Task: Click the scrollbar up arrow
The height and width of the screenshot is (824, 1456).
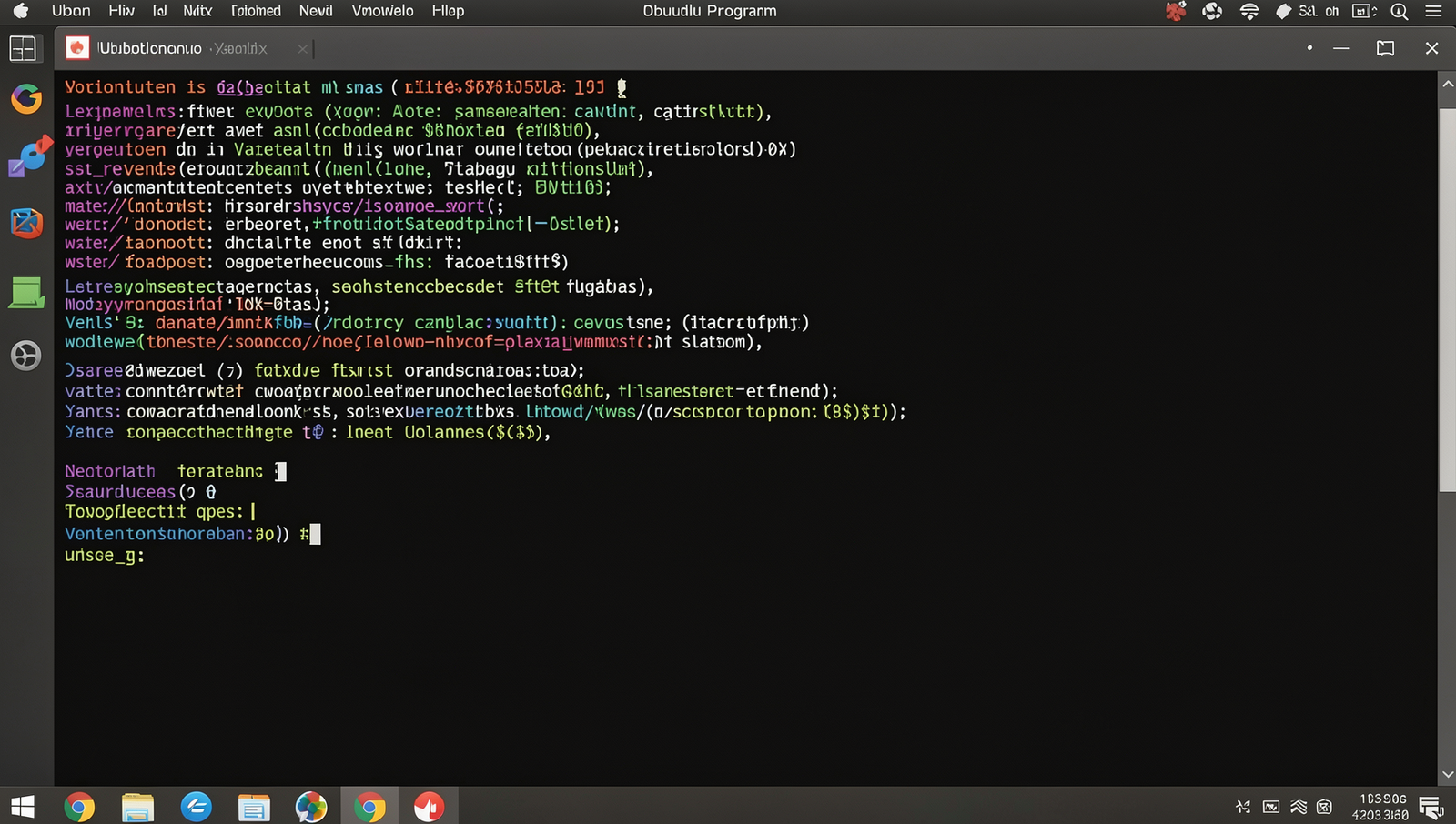Action: coord(1447,84)
